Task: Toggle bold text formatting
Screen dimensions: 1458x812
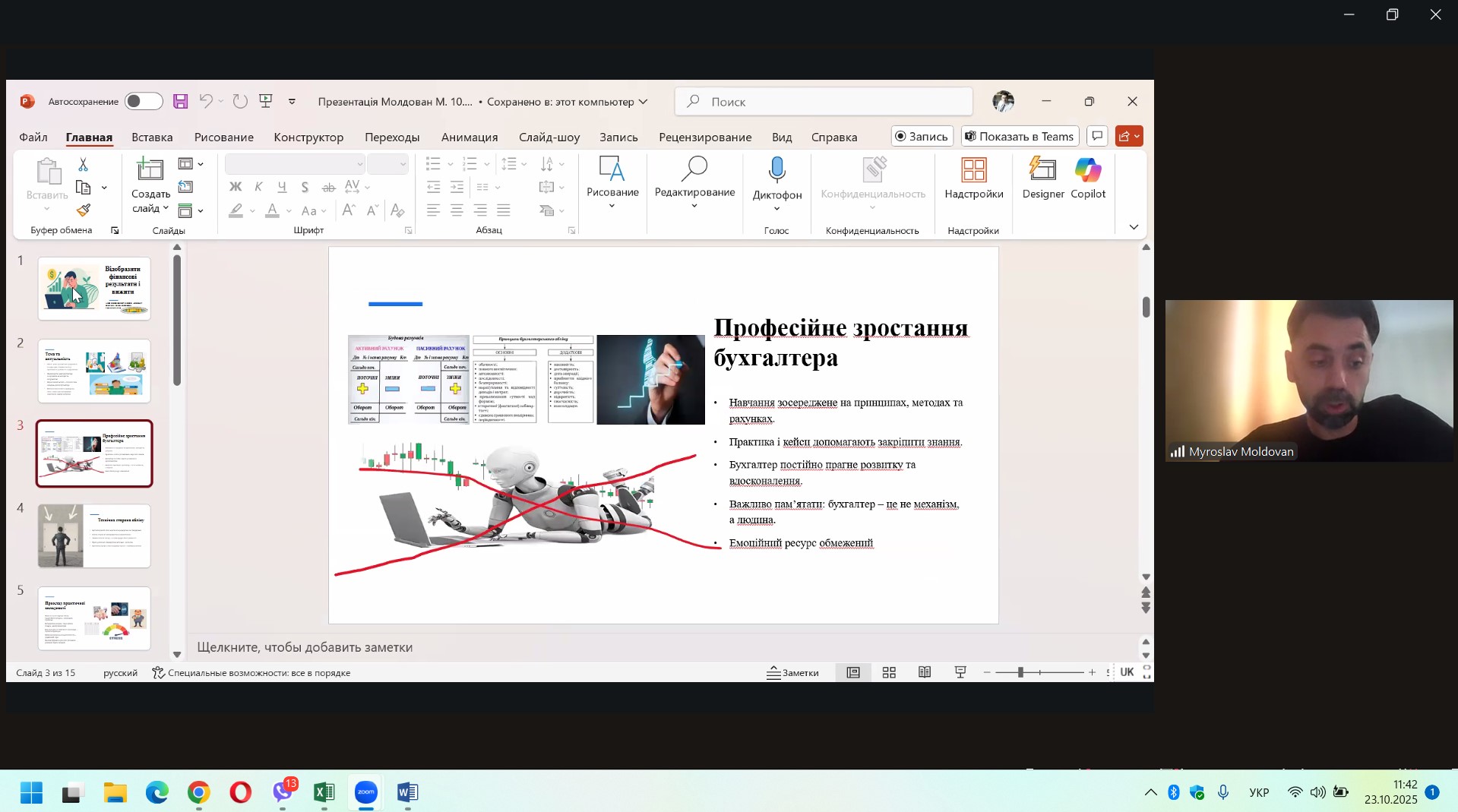Action: [236, 187]
